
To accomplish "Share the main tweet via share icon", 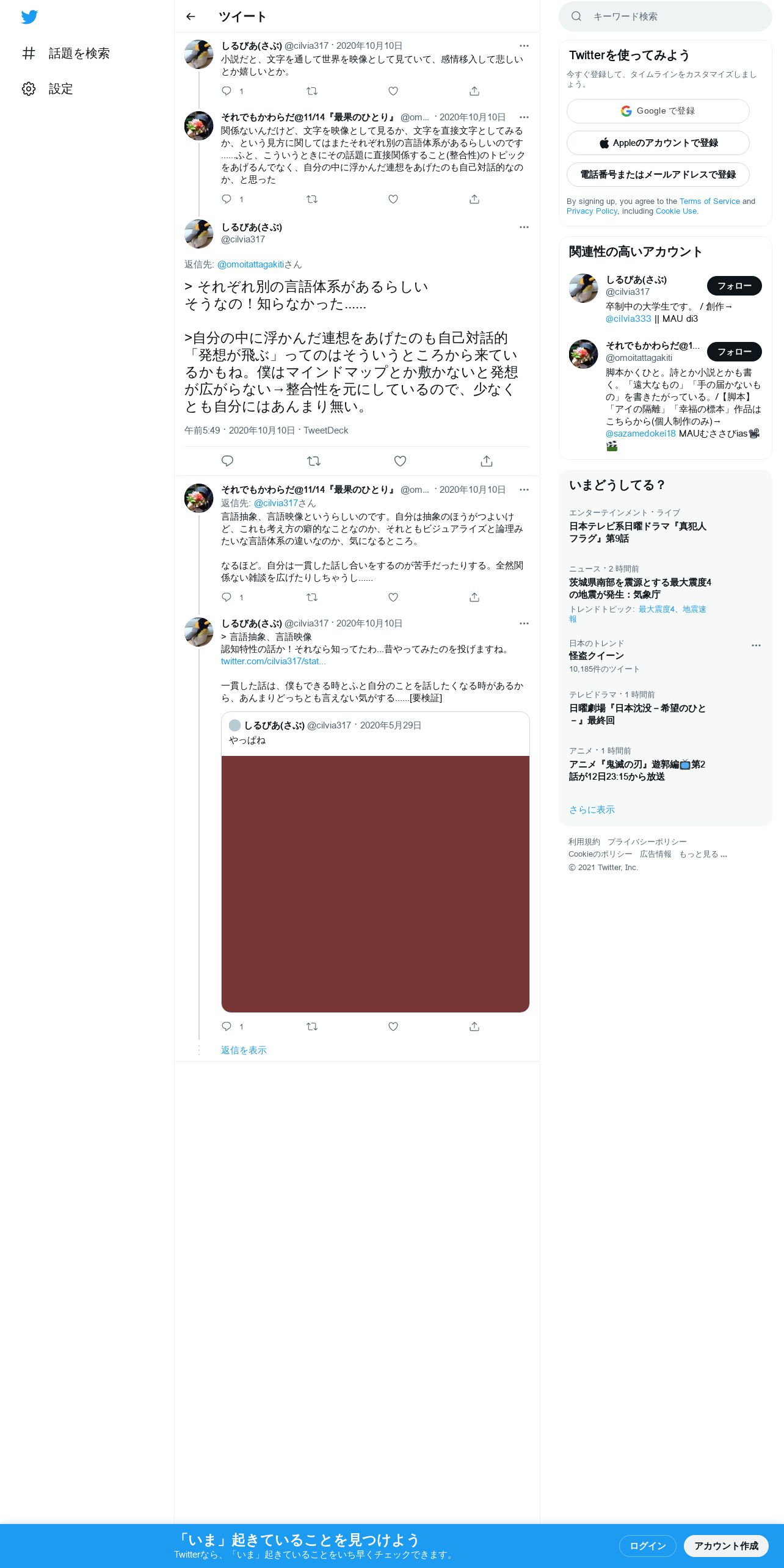I will click(x=487, y=461).
